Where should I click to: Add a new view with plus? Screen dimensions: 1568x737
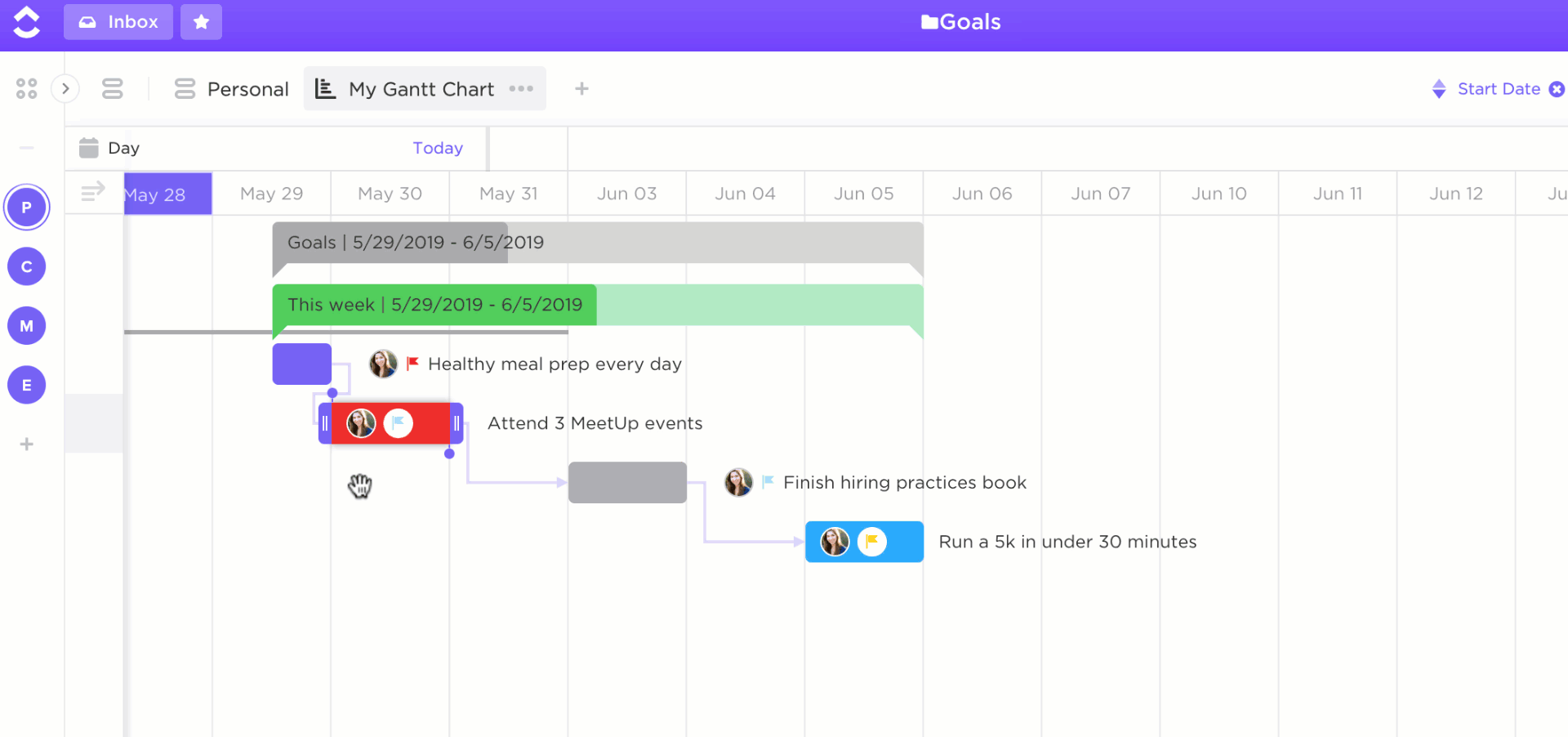tap(581, 88)
